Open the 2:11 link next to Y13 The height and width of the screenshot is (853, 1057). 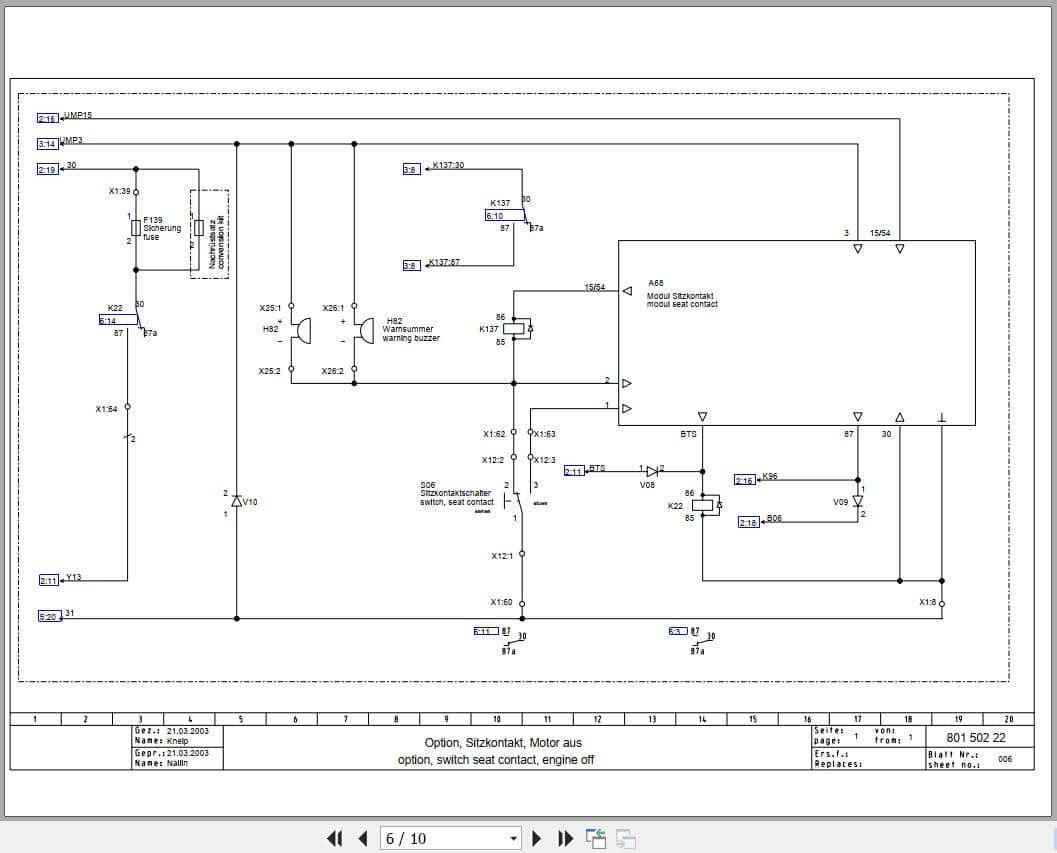pos(49,580)
